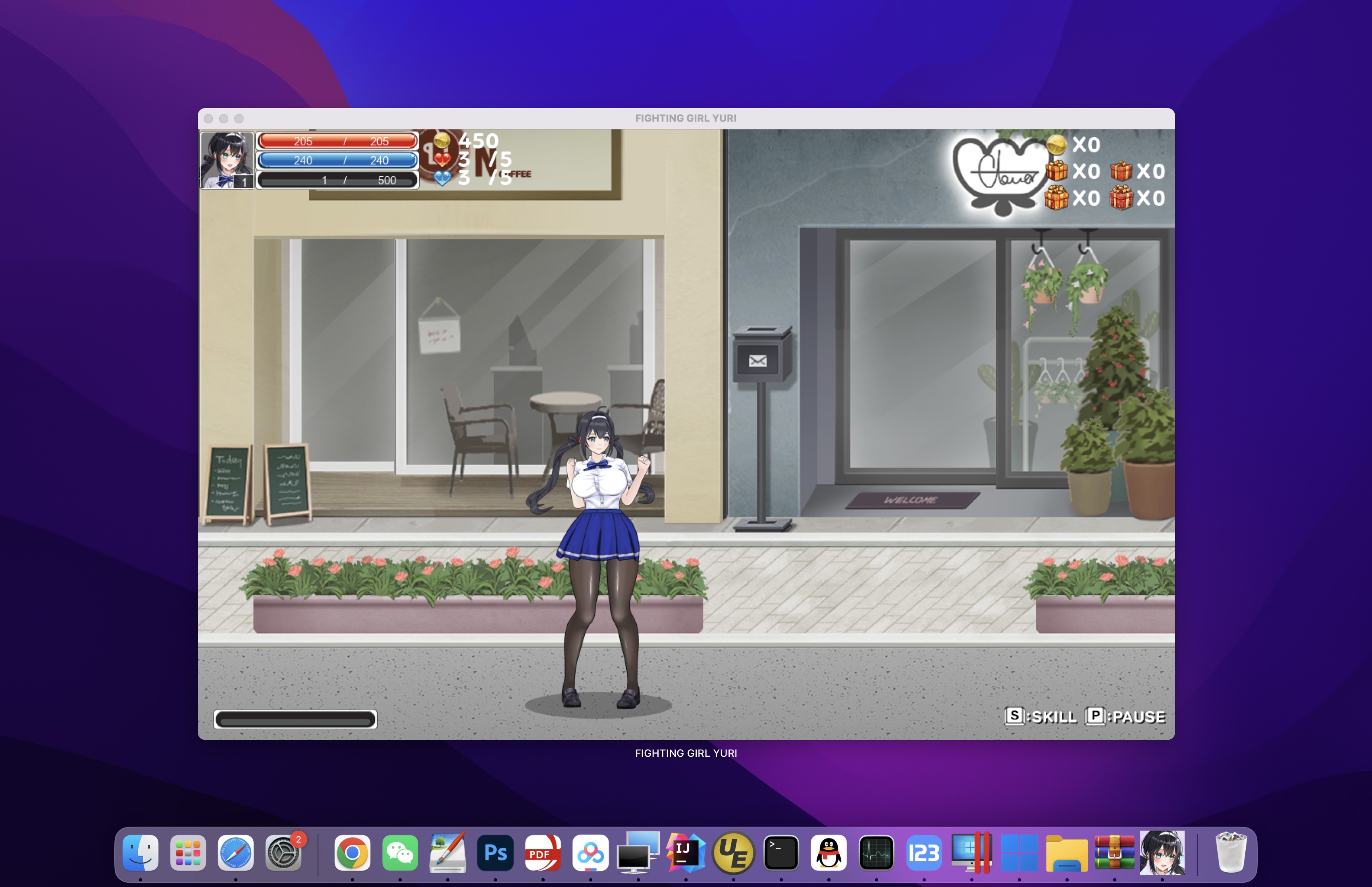Click Yuri's character portrait in the HUD

[x=227, y=160]
